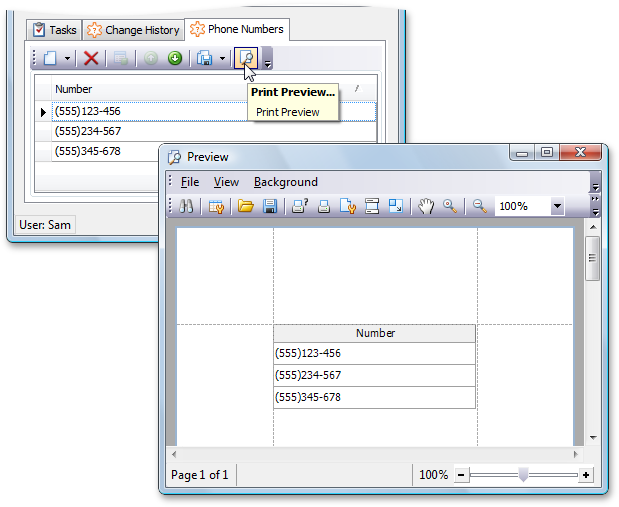The height and width of the screenshot is (507, 619).
Task: Click the Export/Print icon in Phone Numbers toolbar
Action: 204,58
